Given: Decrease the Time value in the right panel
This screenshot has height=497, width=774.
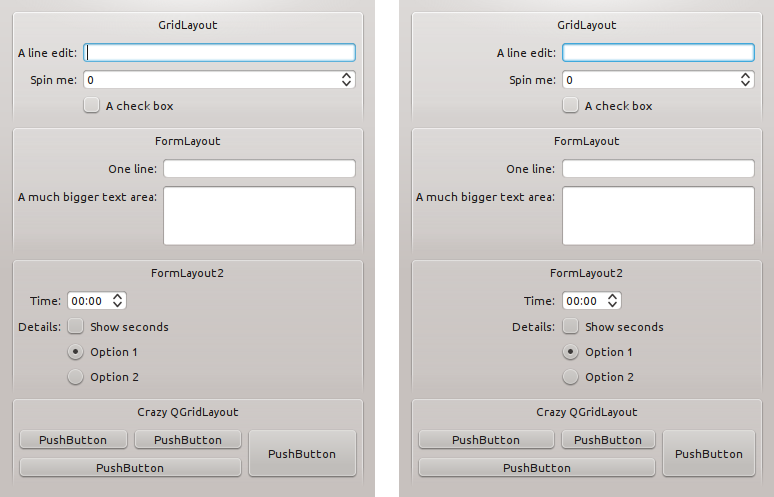Looking at the screenshot, I should click(612, 305).
